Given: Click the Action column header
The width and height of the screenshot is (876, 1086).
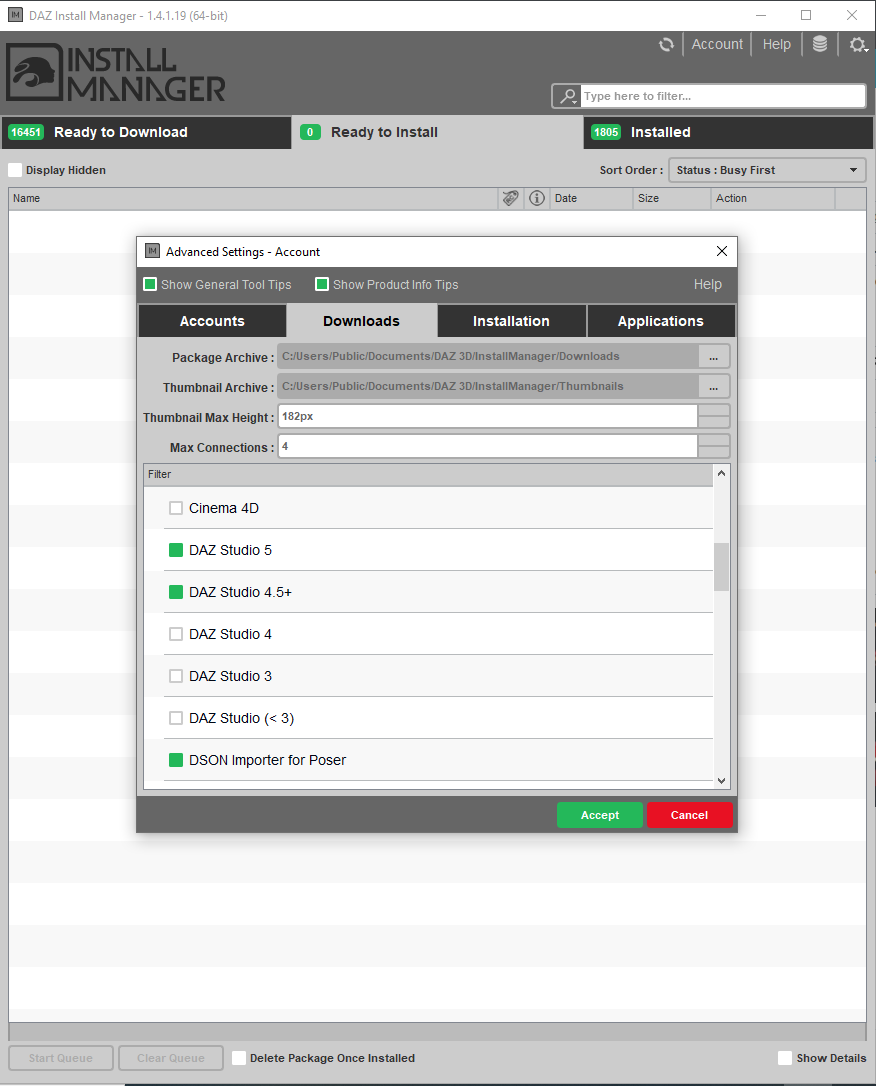Looking at the screenshot, I should click(x=773, y=198).
